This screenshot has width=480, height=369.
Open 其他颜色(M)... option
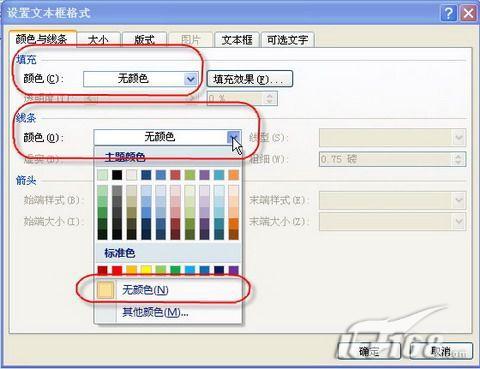point(168,312)
